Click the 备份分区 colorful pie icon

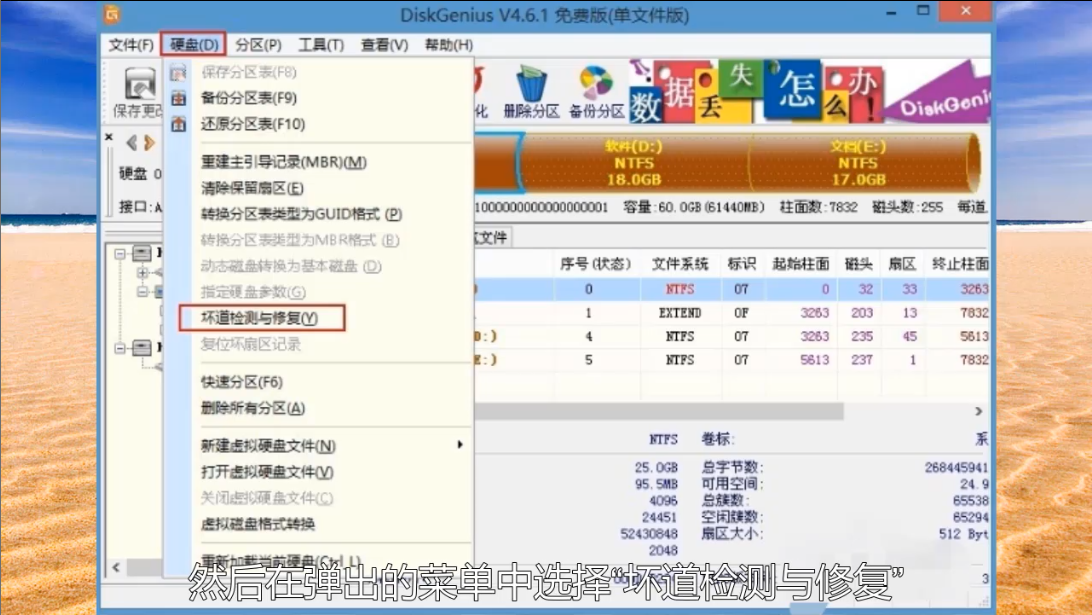[x=596, y=83]
